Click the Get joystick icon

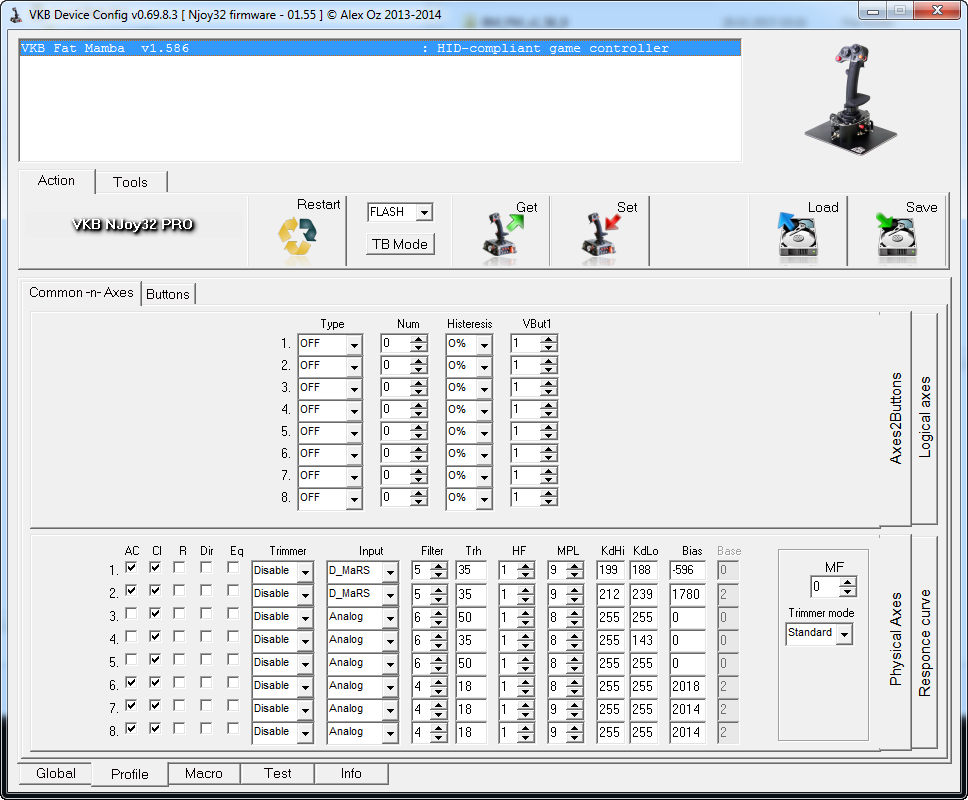pyautogui.click(x=503, y=236)
